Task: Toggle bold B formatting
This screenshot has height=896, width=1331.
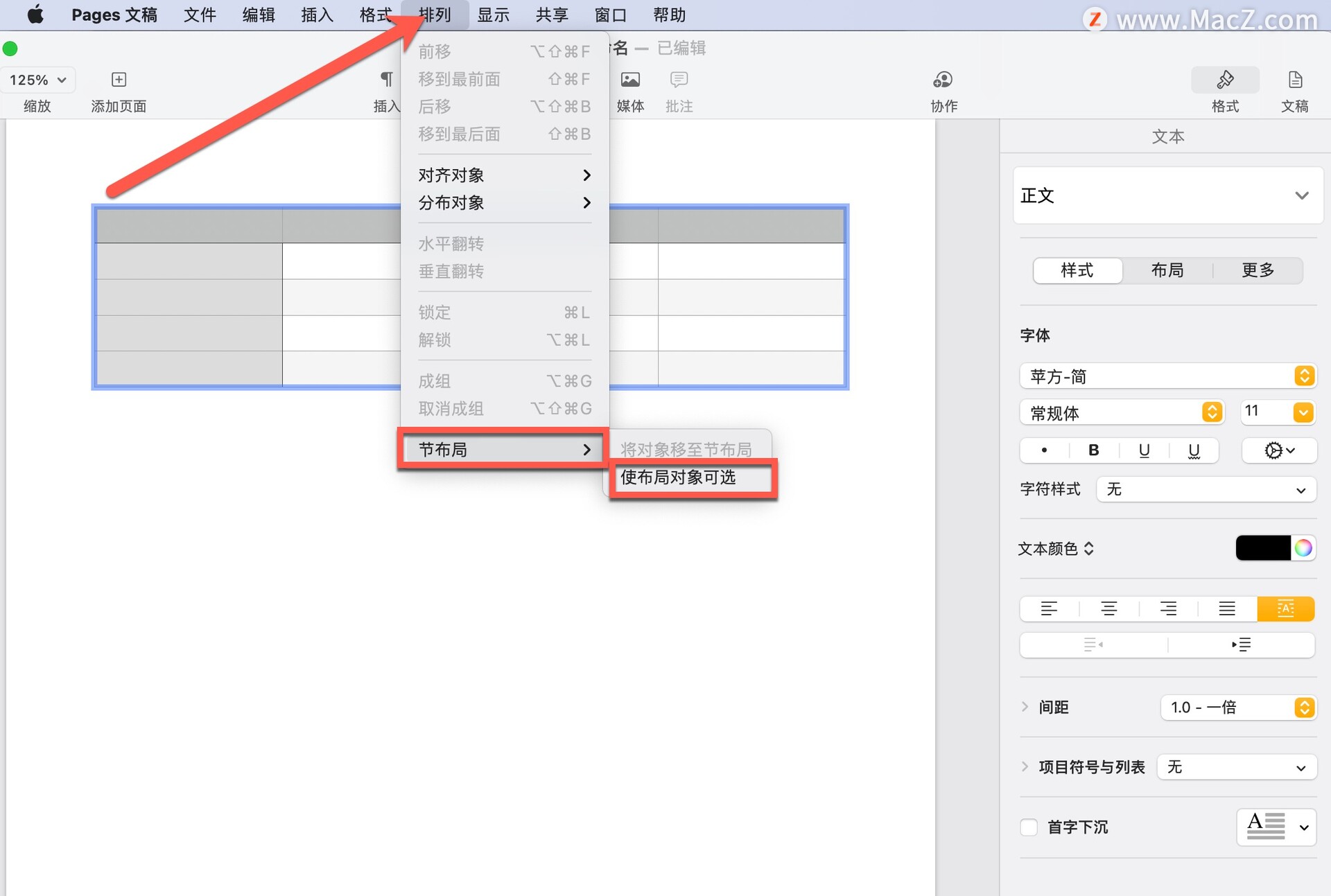Action: [x=1094, y=450]
